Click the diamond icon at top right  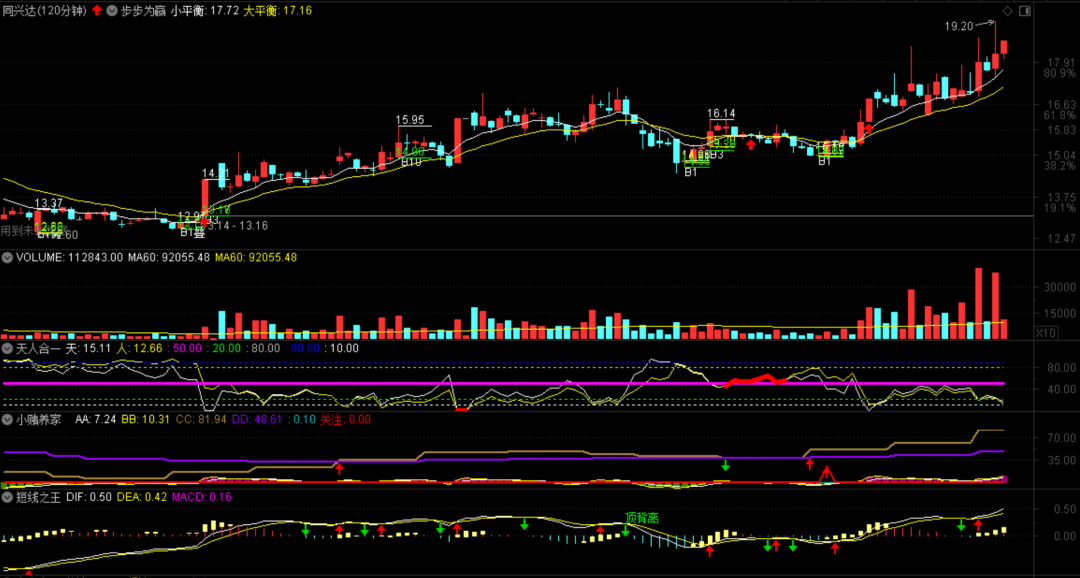click(1007, 11)
